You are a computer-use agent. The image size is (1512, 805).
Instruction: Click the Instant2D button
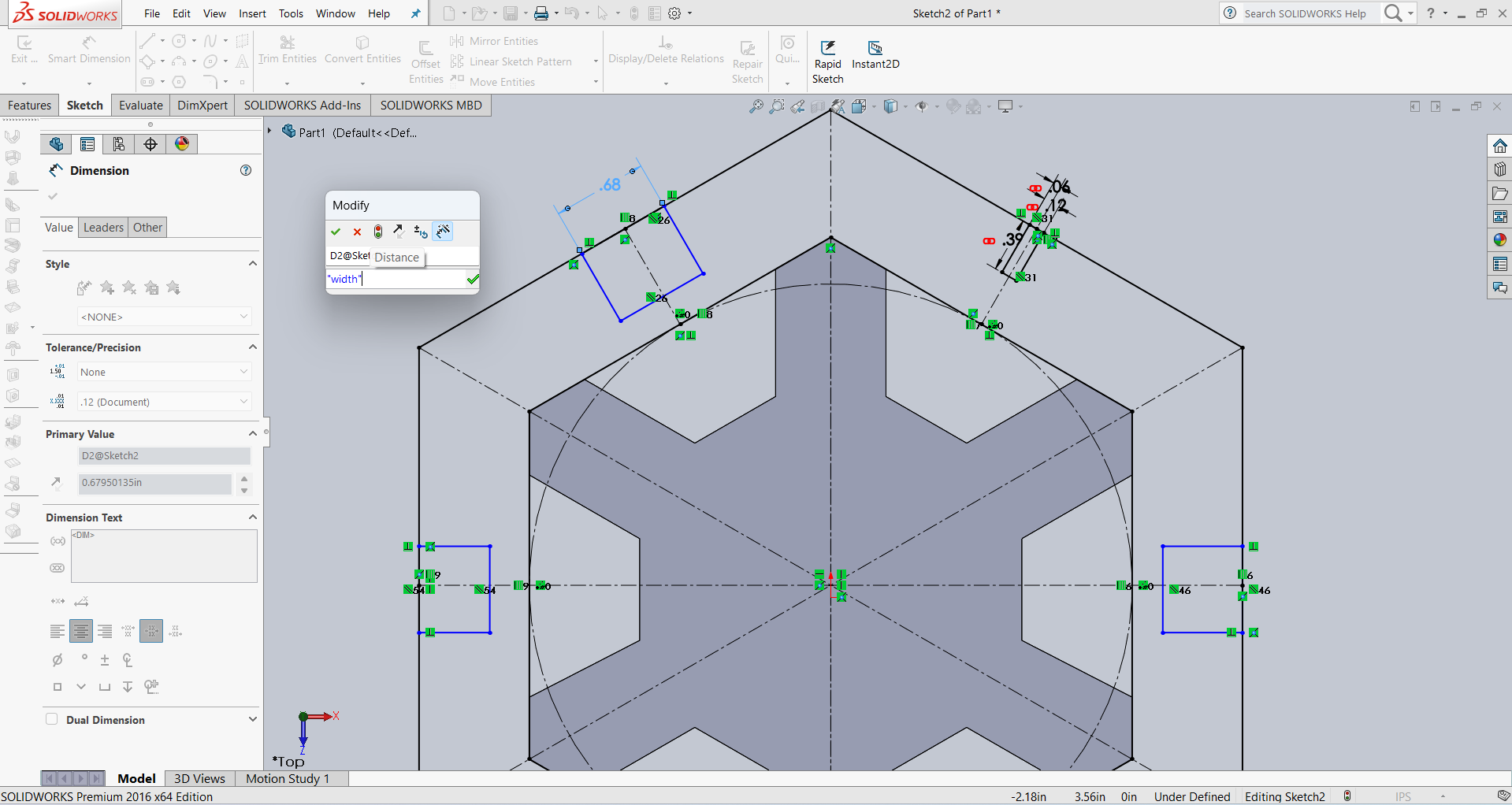pyautogui.click(x=875, y=55)
